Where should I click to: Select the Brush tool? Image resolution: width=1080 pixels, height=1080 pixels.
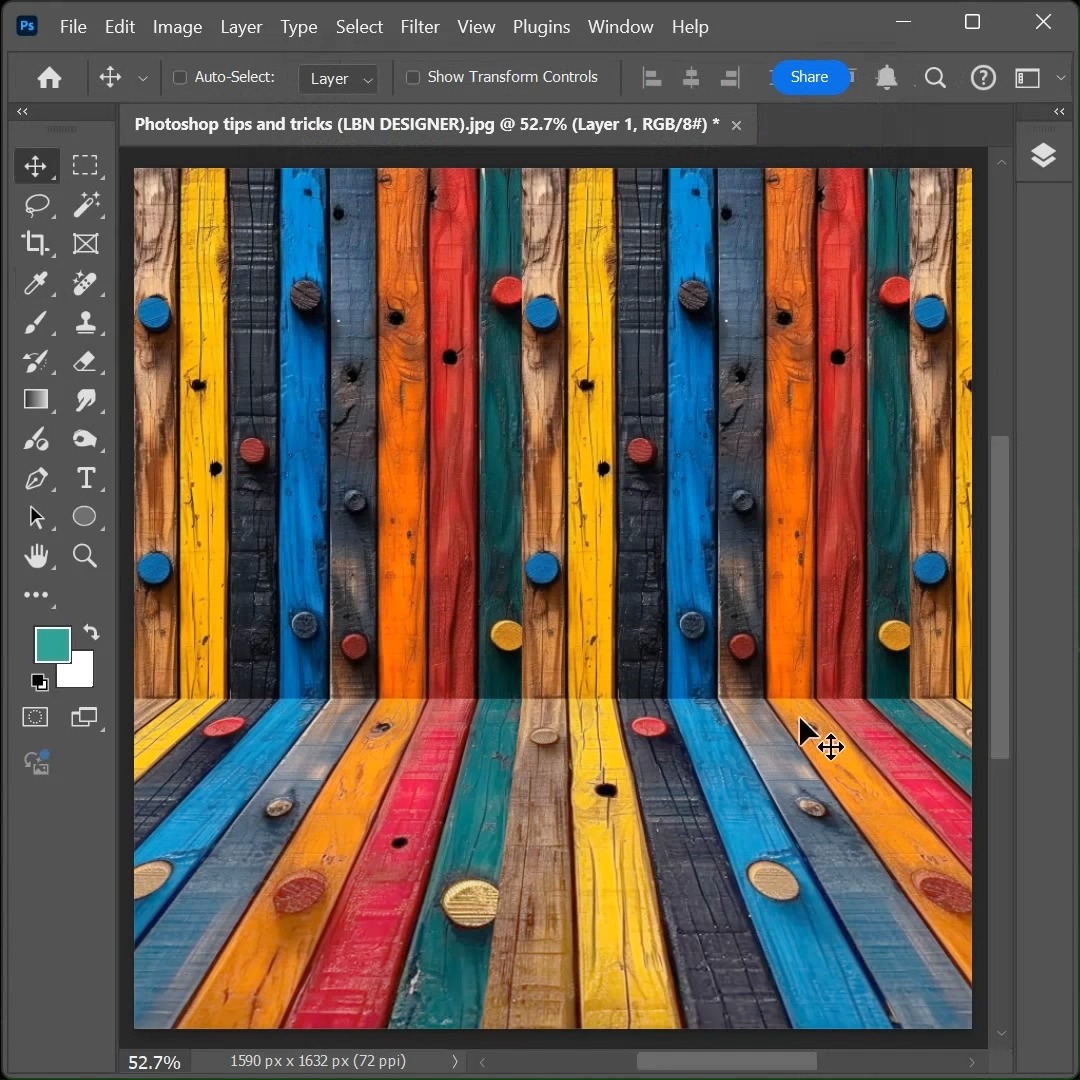pos(35,322)
